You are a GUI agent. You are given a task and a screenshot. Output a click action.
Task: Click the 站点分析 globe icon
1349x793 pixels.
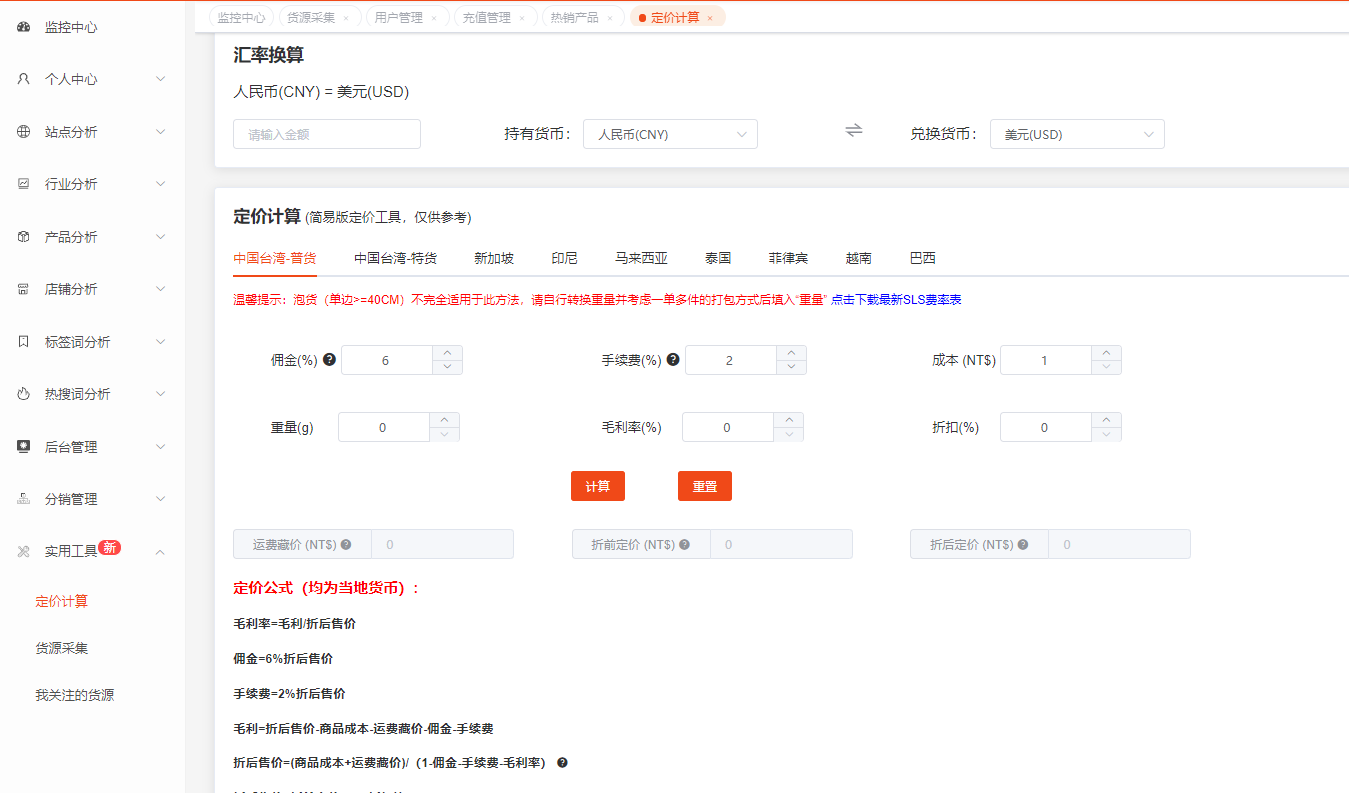tap(24, 131)
